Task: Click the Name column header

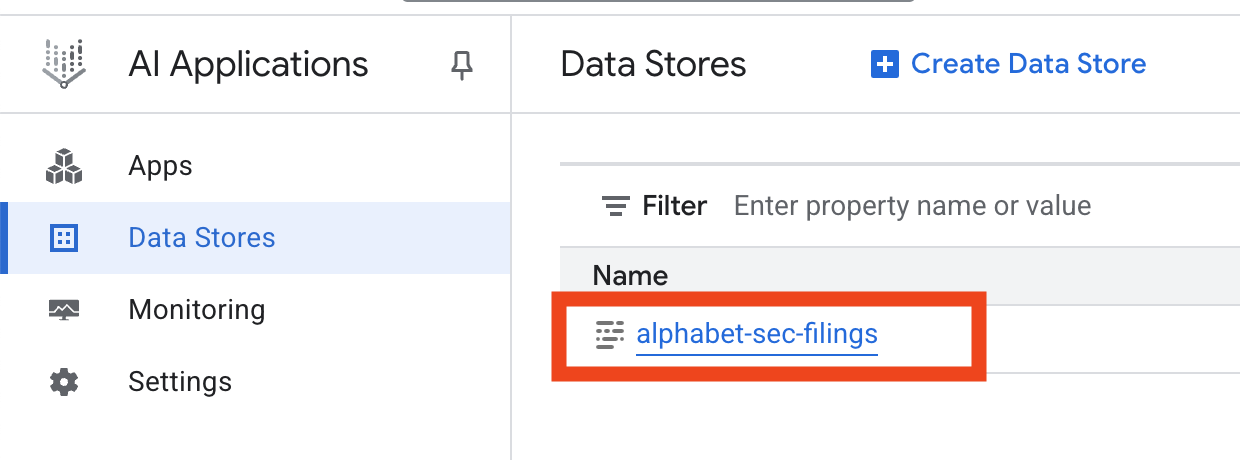Action: point(630,275)
